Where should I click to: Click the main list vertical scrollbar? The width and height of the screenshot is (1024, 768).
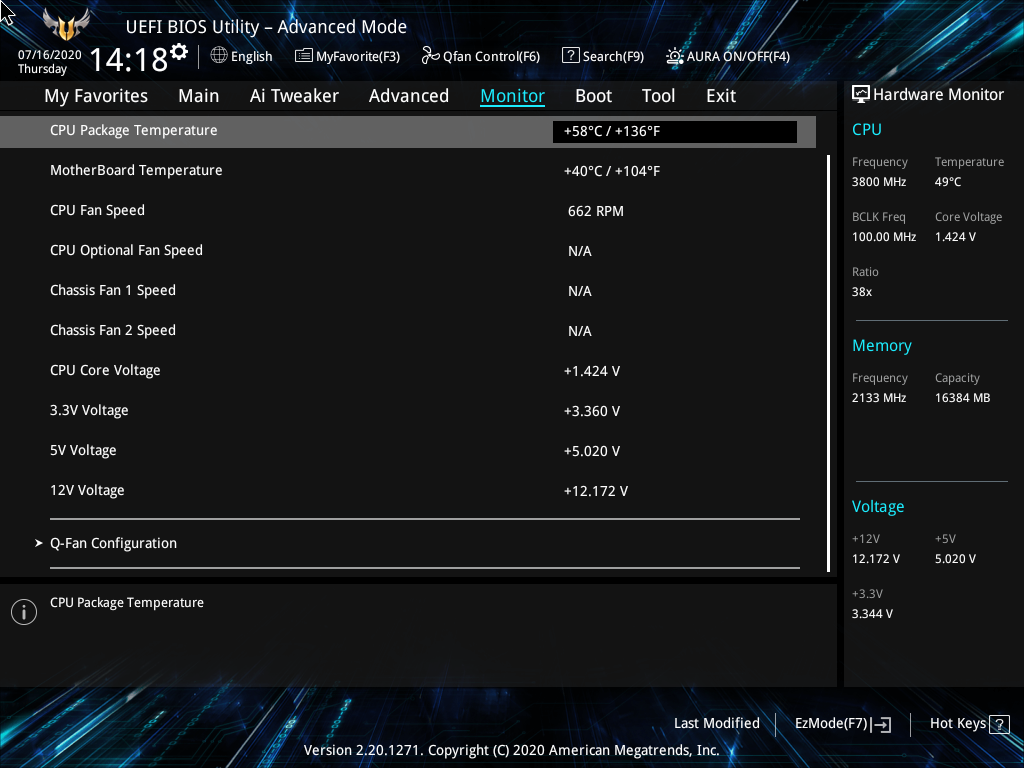(x=828, y=363)
